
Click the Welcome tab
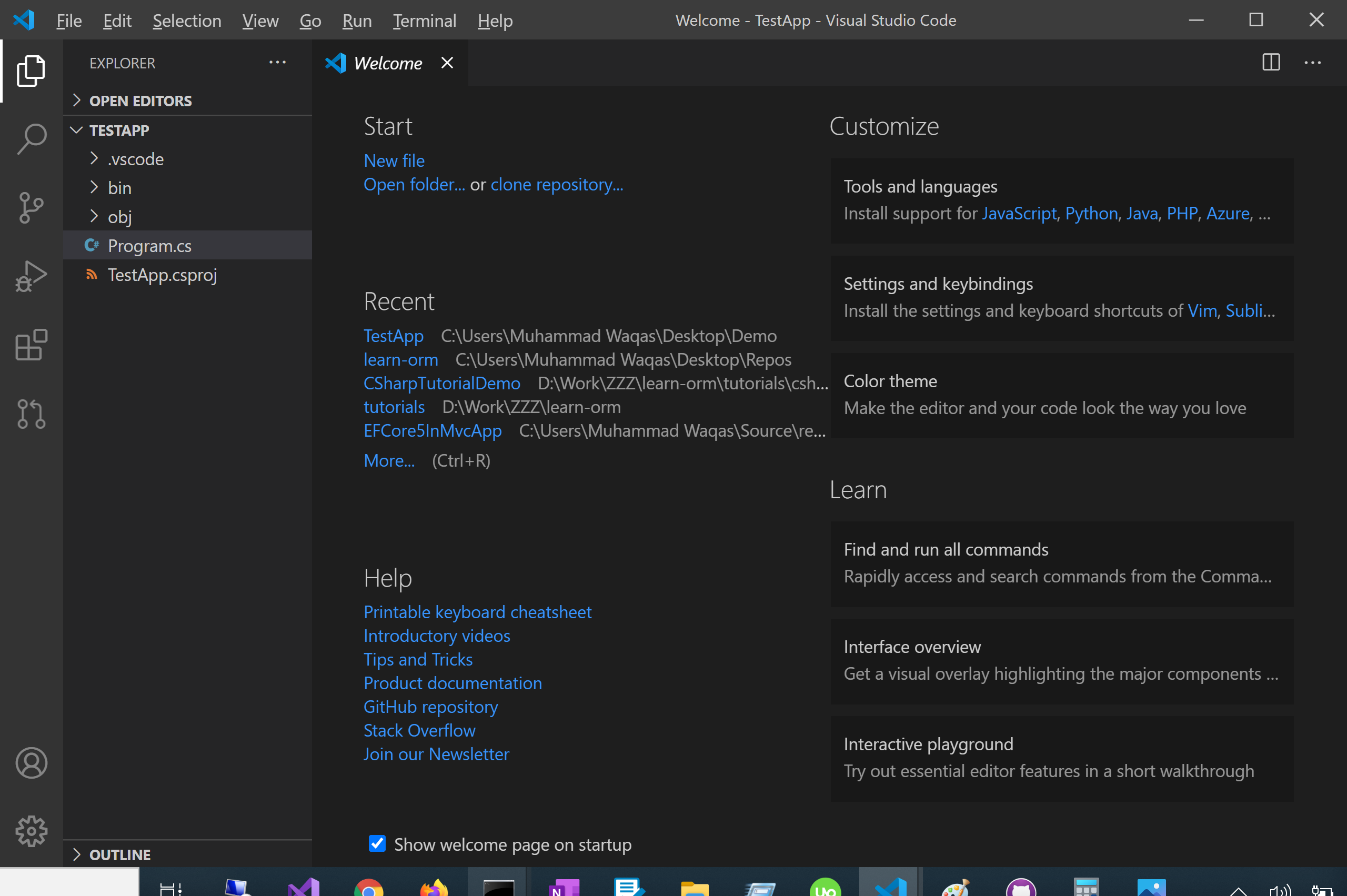point(388,62)
